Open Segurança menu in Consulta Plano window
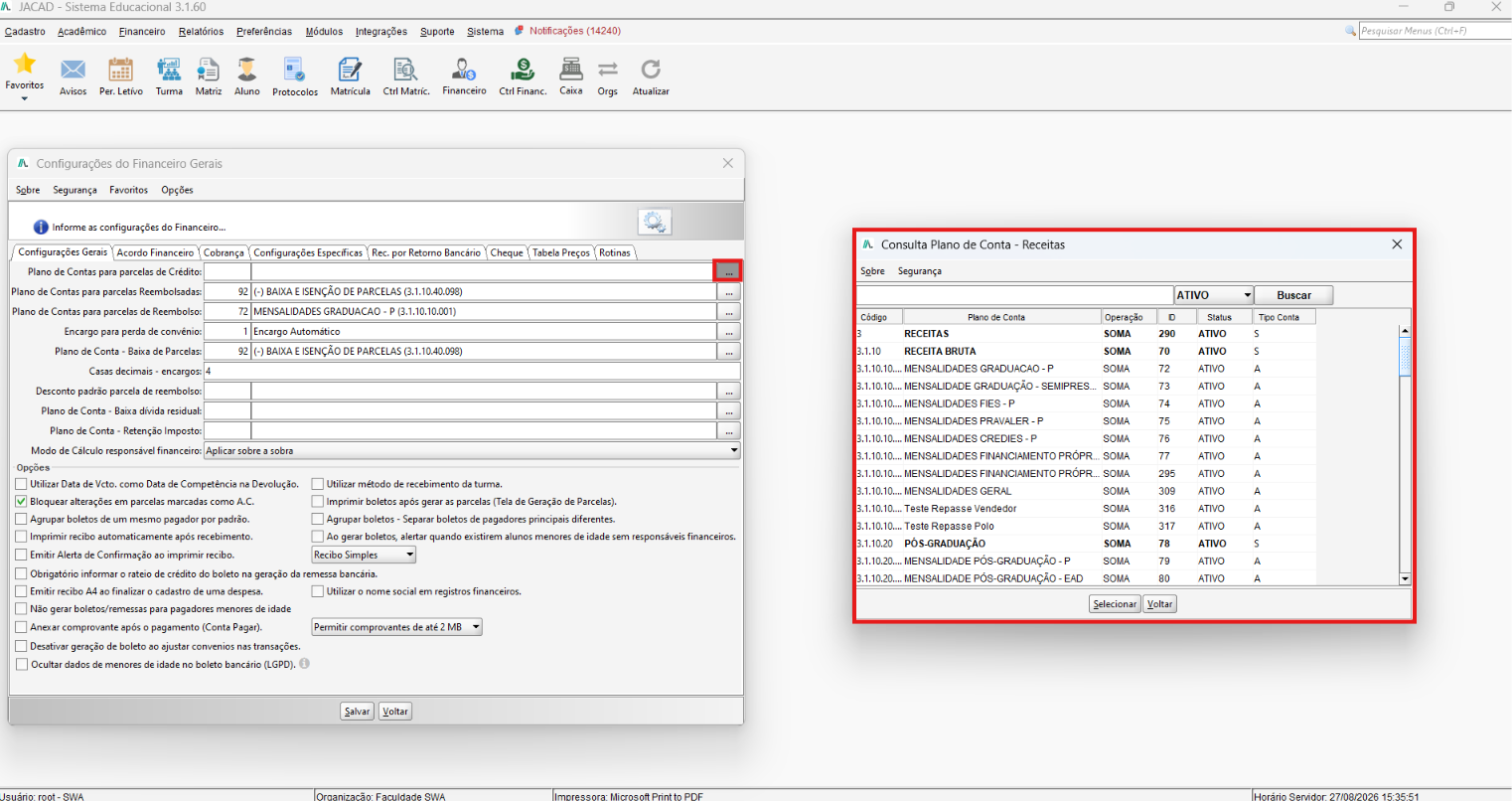The image size is (1512, 801). pyautogui.click(x=919, y=270)
